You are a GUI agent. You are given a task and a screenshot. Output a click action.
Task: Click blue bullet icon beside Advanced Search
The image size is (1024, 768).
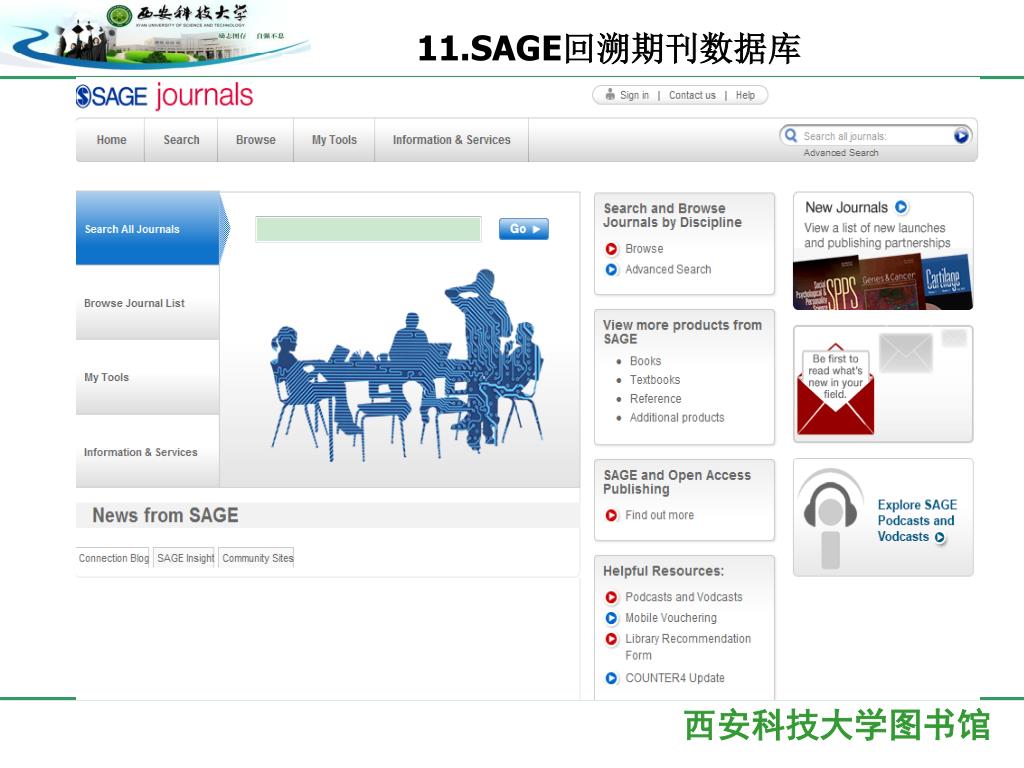pyautogui.click(x=611, y=270)
